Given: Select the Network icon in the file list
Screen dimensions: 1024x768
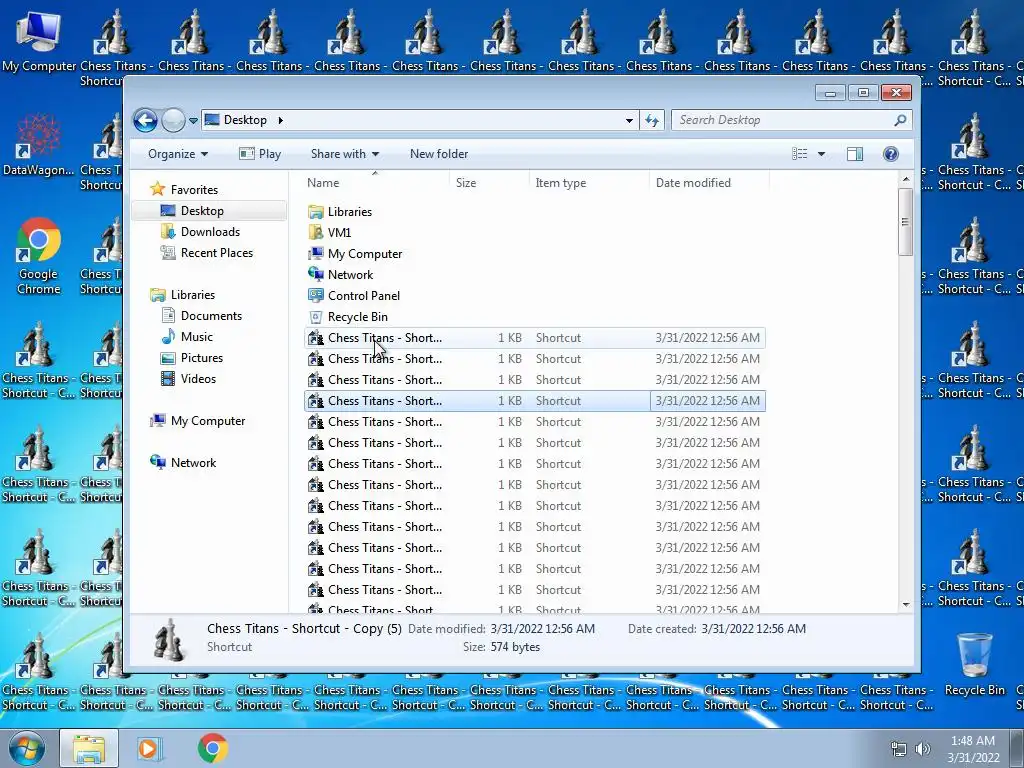Looking at the screenshot, I should tap(316, 274).
